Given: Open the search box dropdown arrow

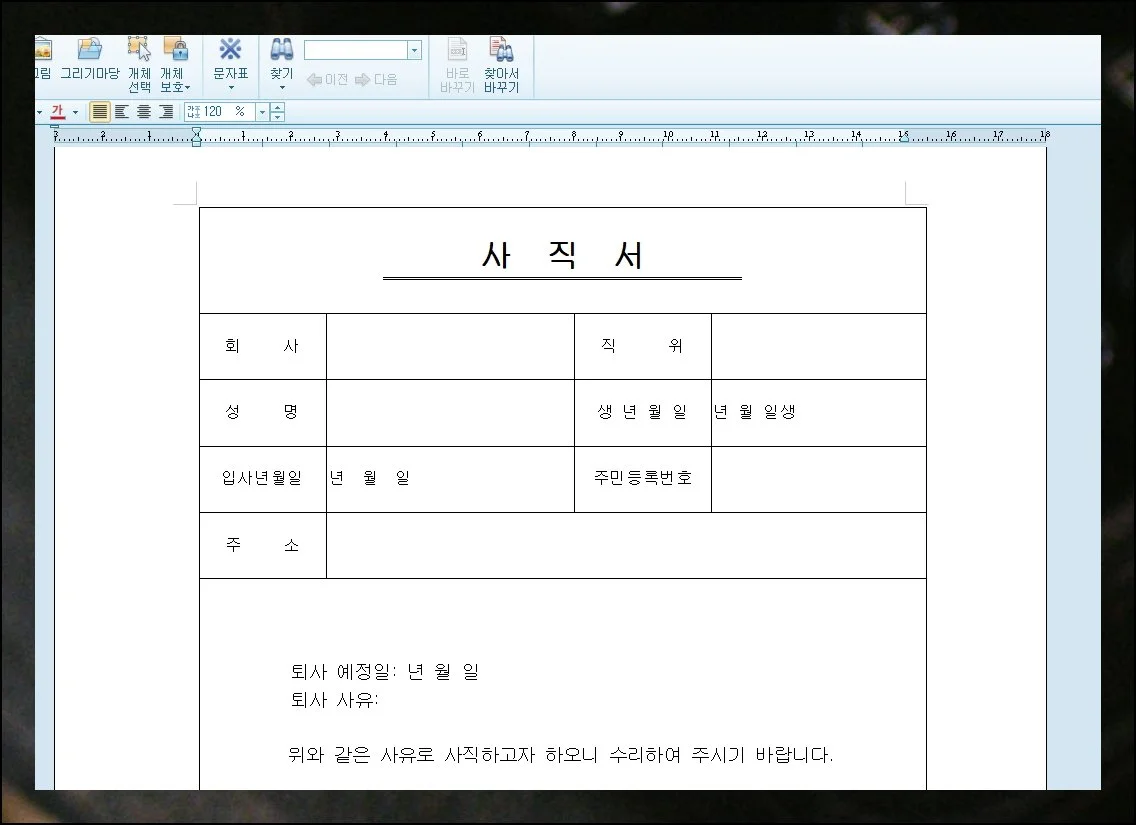Looking at the screenshot, I should click(414, 49).
